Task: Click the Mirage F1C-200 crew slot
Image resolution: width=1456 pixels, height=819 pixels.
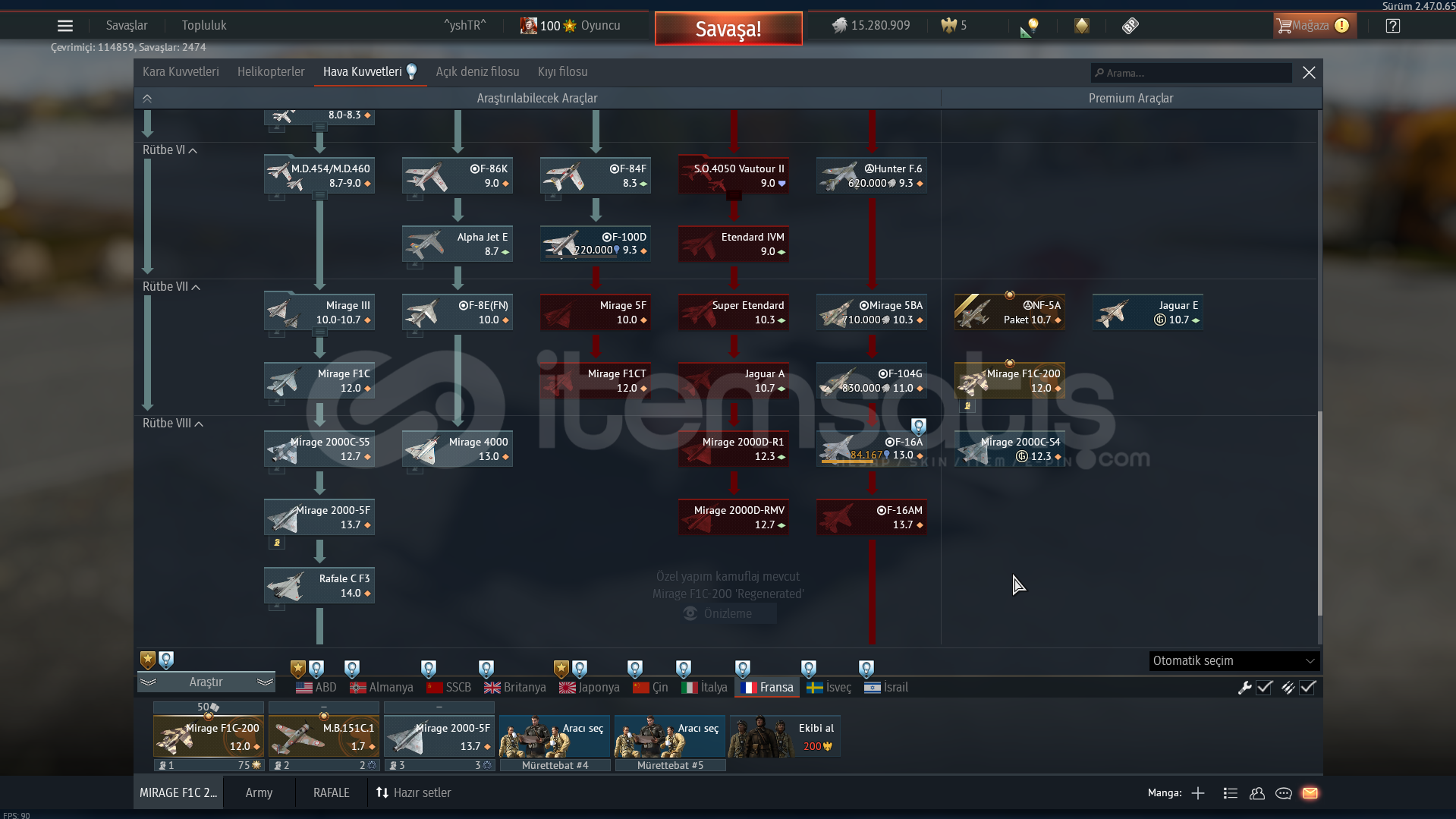Action: pyautogui.click(x=209, y=737)
